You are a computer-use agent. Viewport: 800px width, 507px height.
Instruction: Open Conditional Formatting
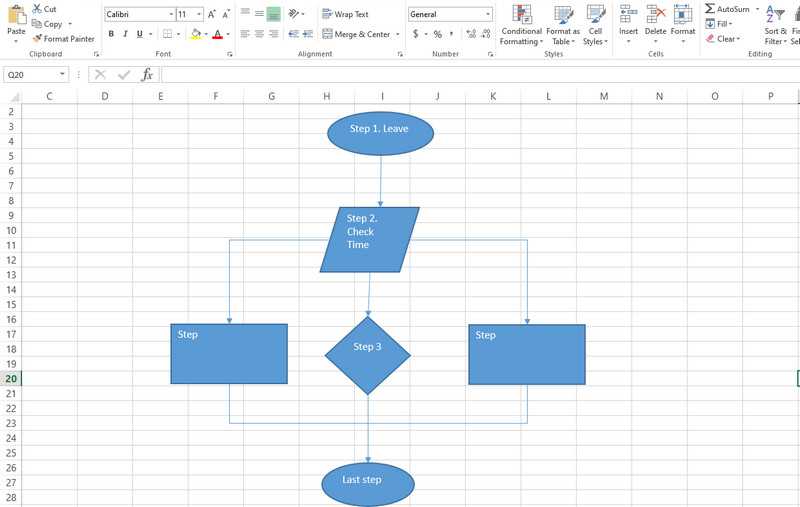521,26
